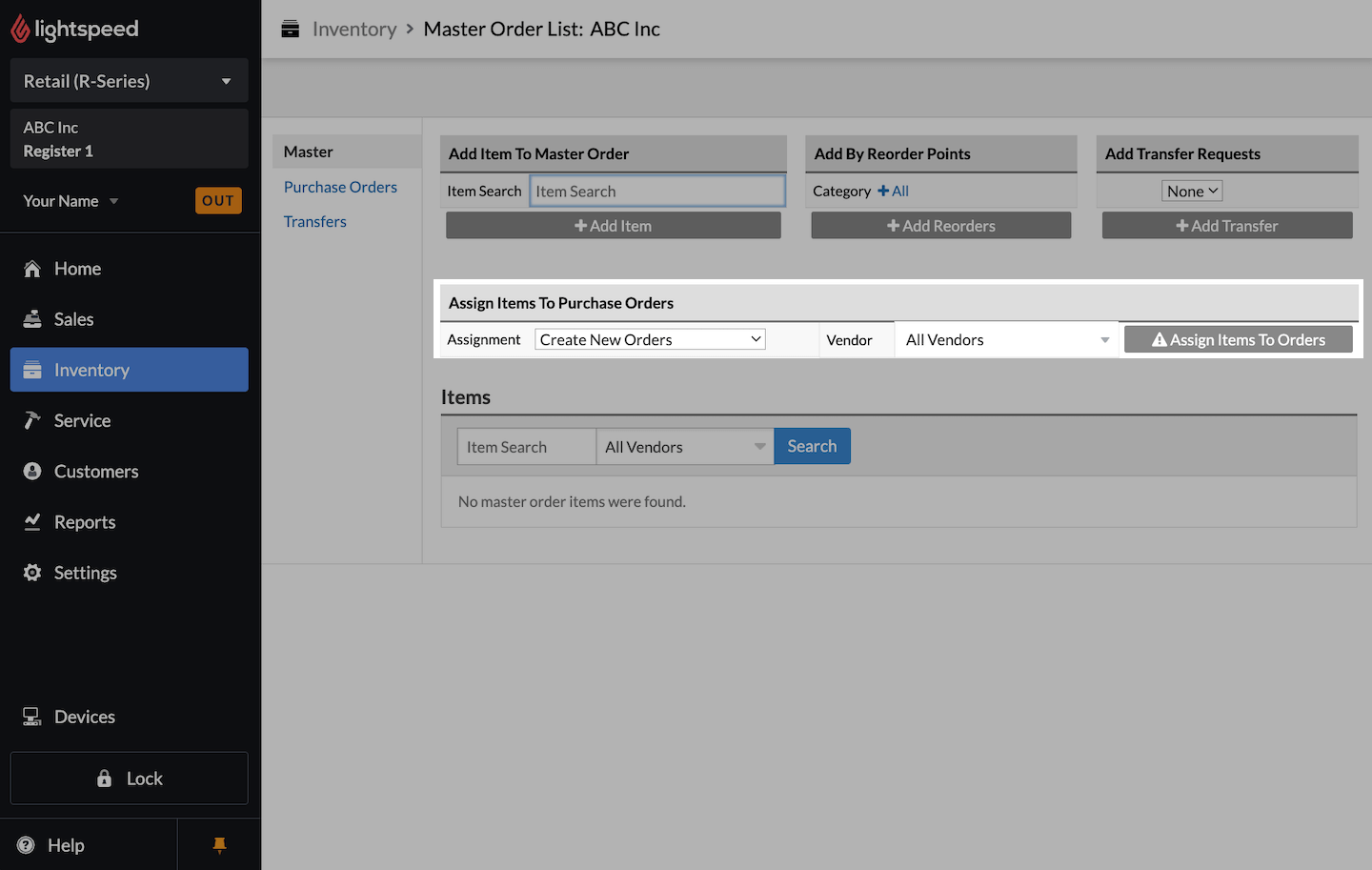
Task: Focus the Items section Item Search field
Action: [x=527, y=447]
